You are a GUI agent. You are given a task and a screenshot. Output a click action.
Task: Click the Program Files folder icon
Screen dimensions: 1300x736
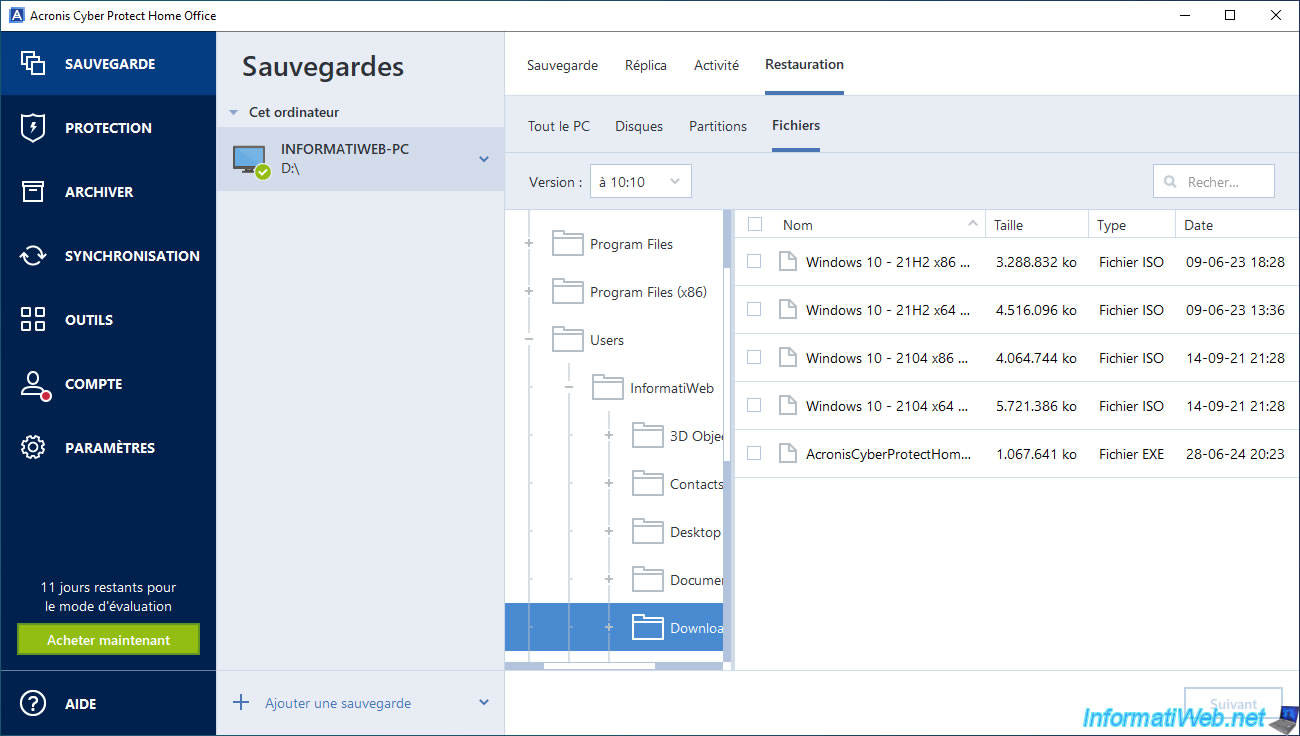[567, 244]
